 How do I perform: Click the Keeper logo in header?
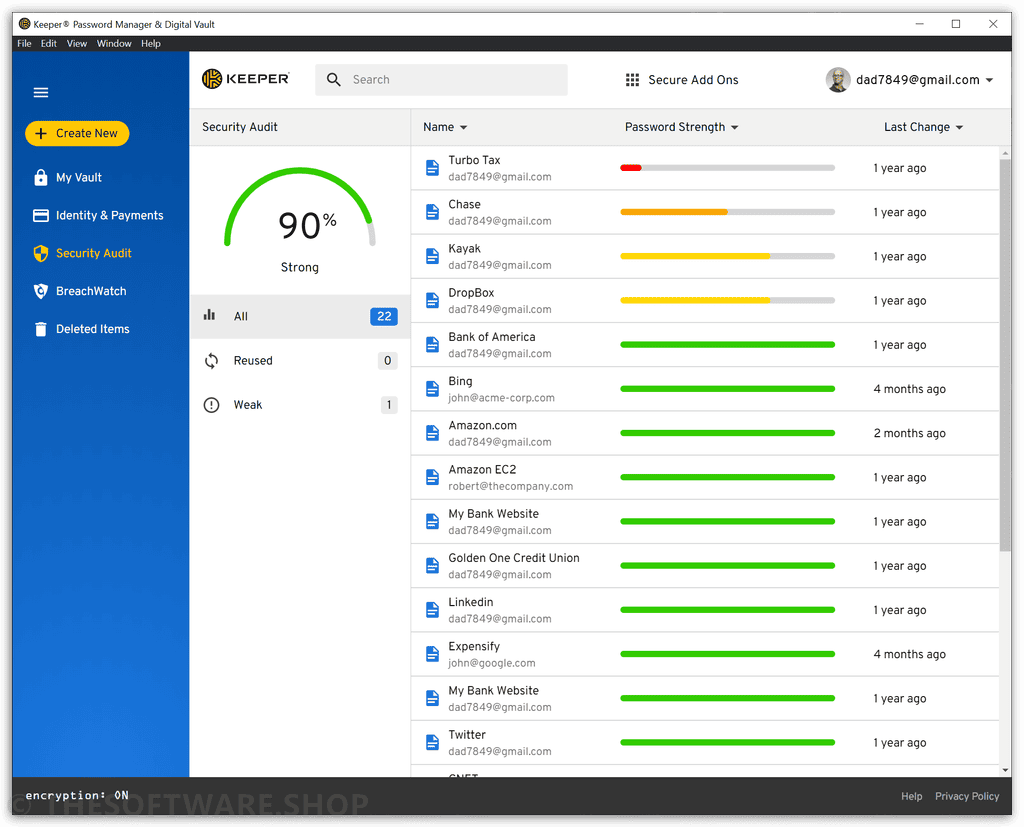tap(246, 79)
